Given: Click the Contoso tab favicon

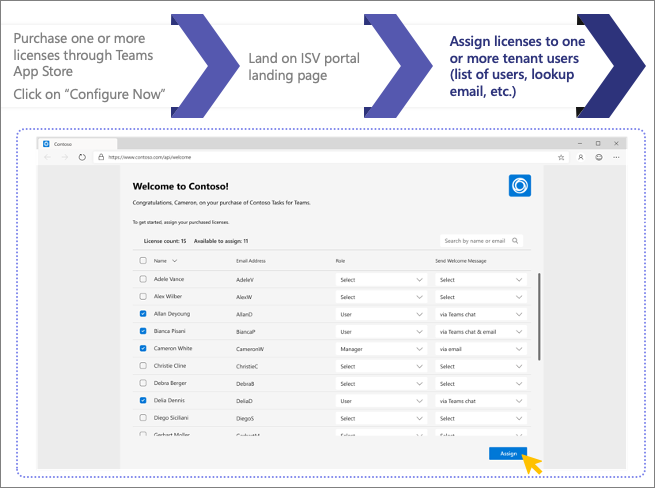Looking at the screenshot, I should tap(46, 144).
